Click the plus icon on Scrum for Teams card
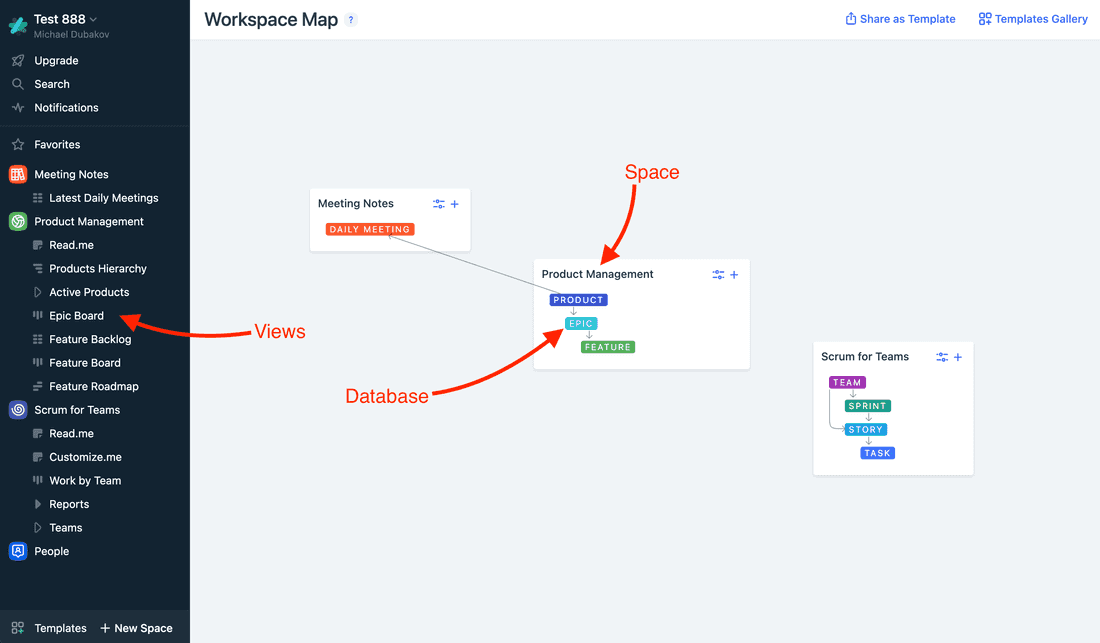1100x643 pixels. point(957,356)
